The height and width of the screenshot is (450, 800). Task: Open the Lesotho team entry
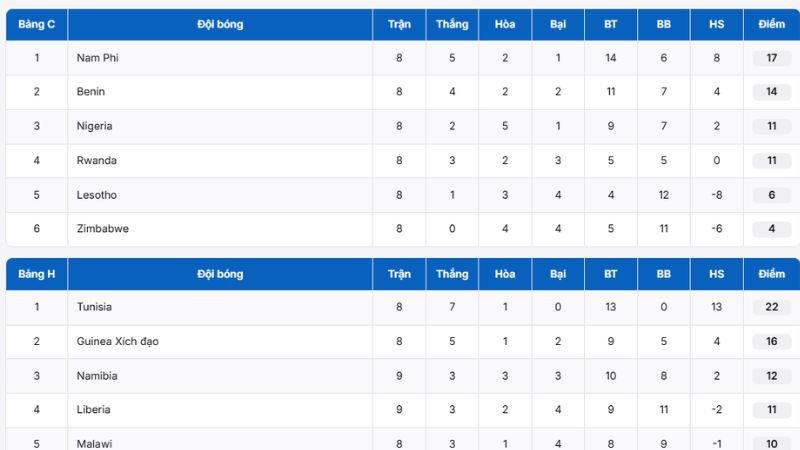tap(96, 195)
